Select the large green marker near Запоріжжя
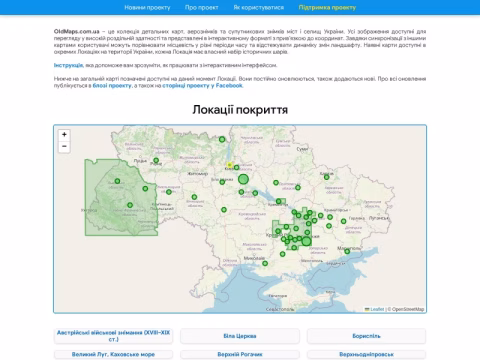Viewport: 480px width, 360px height. [x=306, y=242]
